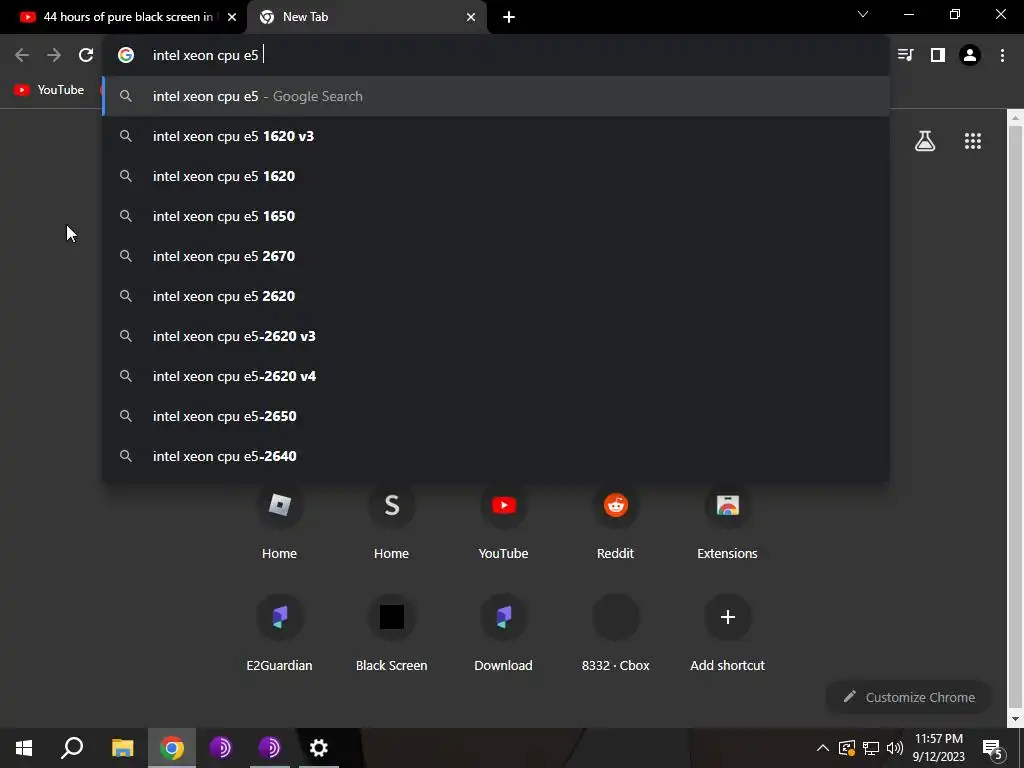This screenshot has height=768, width=1024.
Task: Show hidden system tray icons
Action: tap(823, 748)
